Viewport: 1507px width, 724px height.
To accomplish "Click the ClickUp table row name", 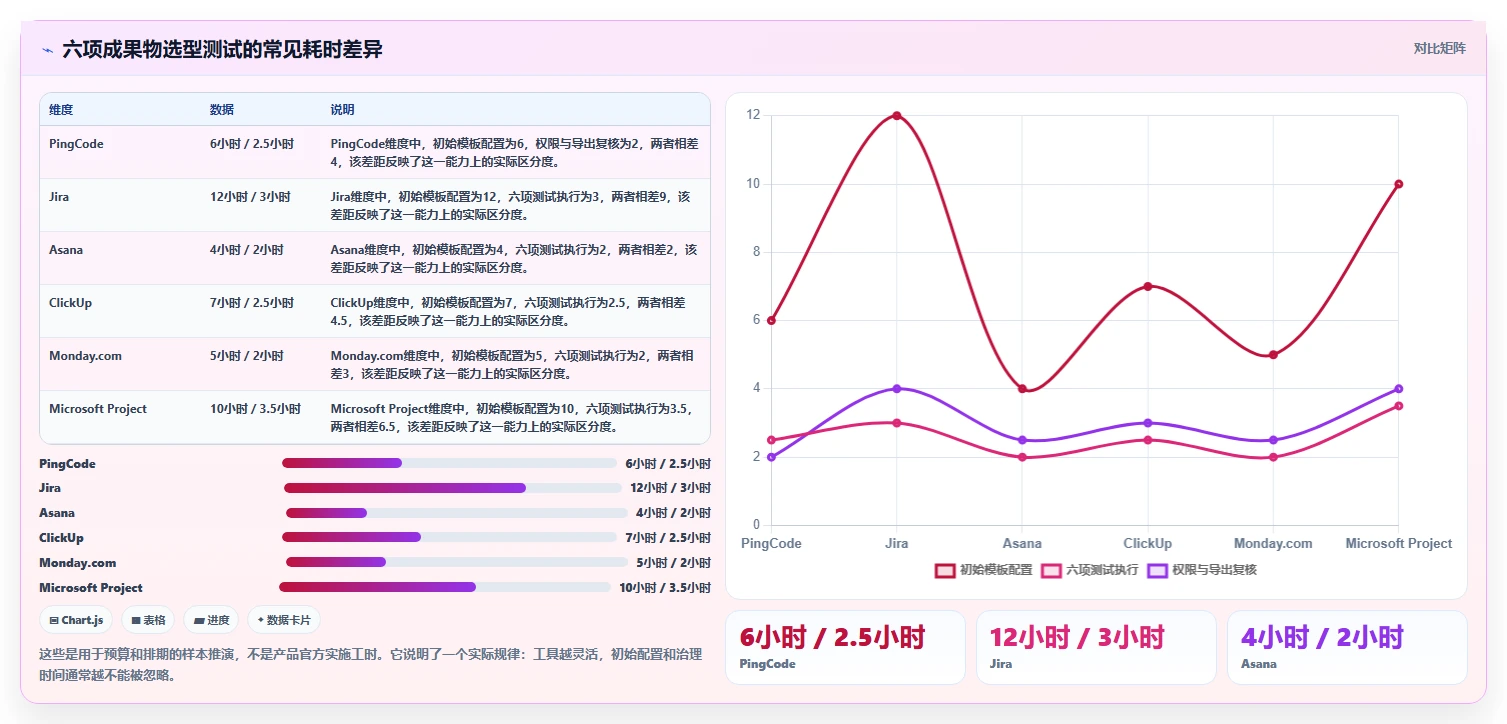I will coord(70,303).
